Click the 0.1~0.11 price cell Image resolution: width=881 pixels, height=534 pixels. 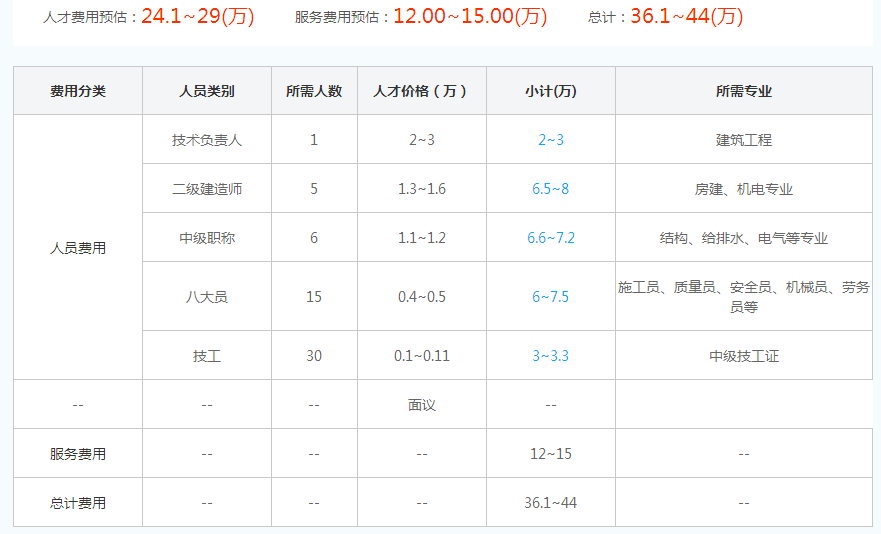pyautogui.click(x=422, y=356)
